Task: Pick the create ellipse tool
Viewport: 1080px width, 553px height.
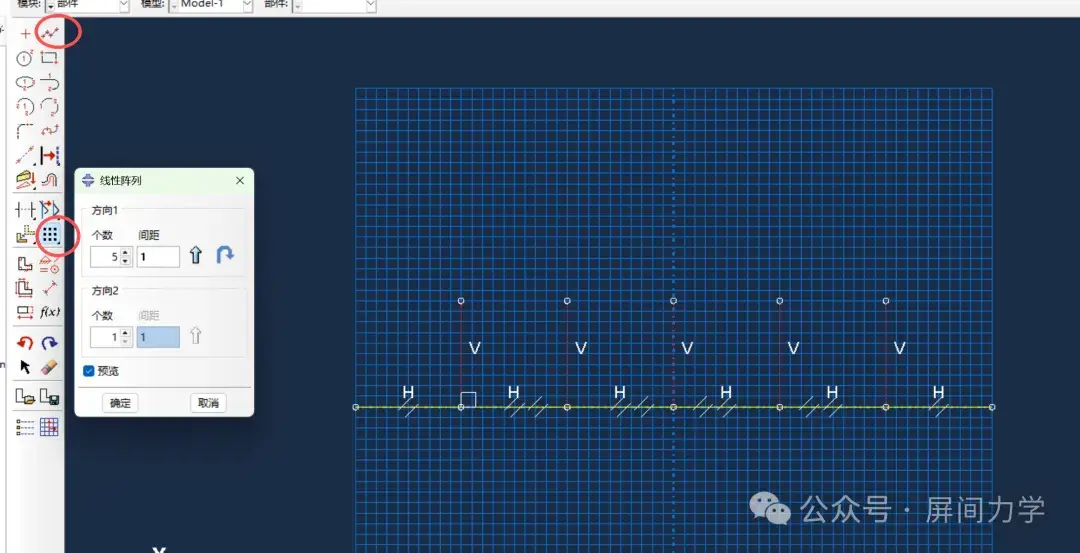Action: pos(25,83)
